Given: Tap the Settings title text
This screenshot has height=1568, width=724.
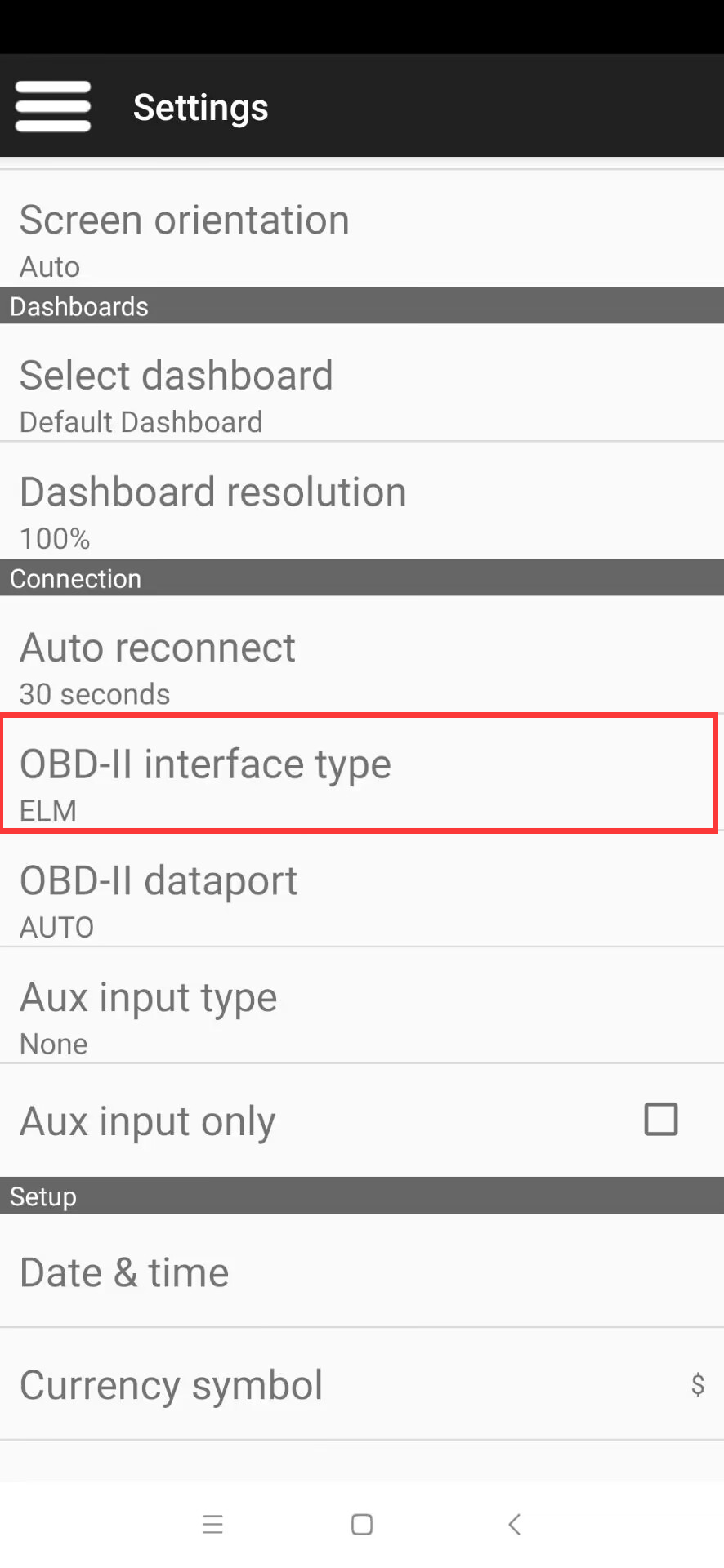Looking at the screenshot, I should [x=201, y=107].
